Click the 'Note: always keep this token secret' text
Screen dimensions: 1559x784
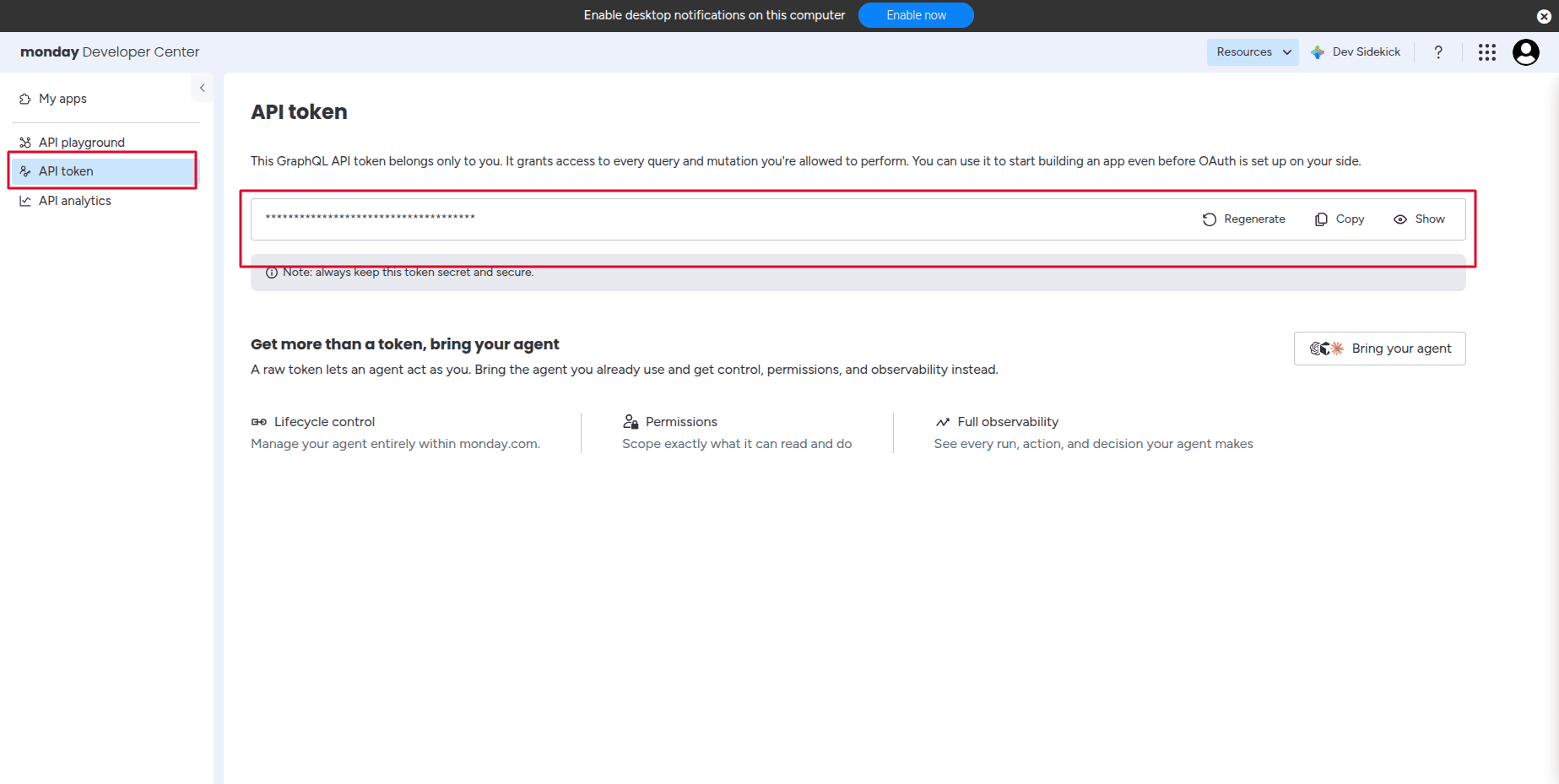coord(409,273)
